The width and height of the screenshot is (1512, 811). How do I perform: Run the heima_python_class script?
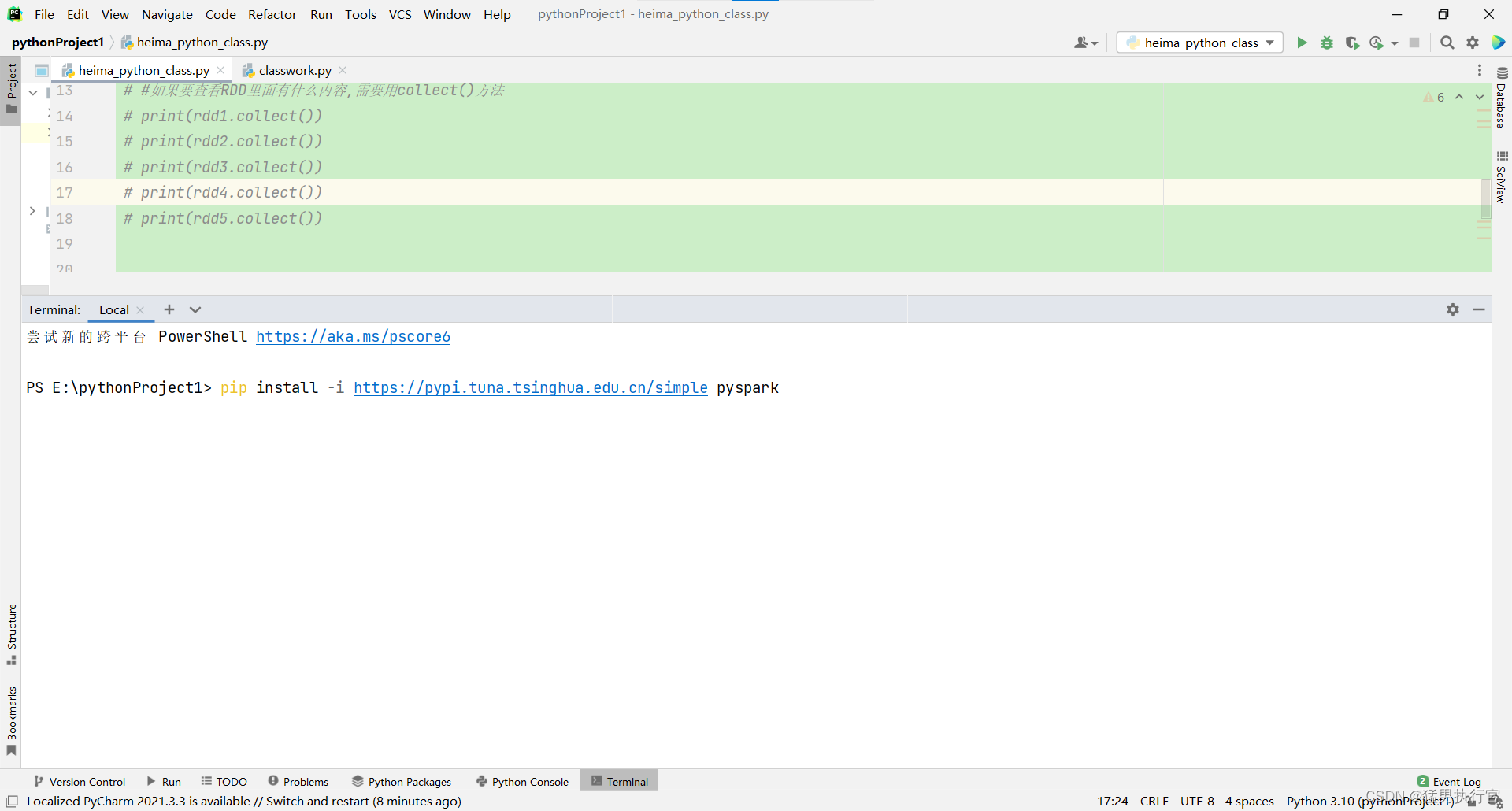(1302, 43)
